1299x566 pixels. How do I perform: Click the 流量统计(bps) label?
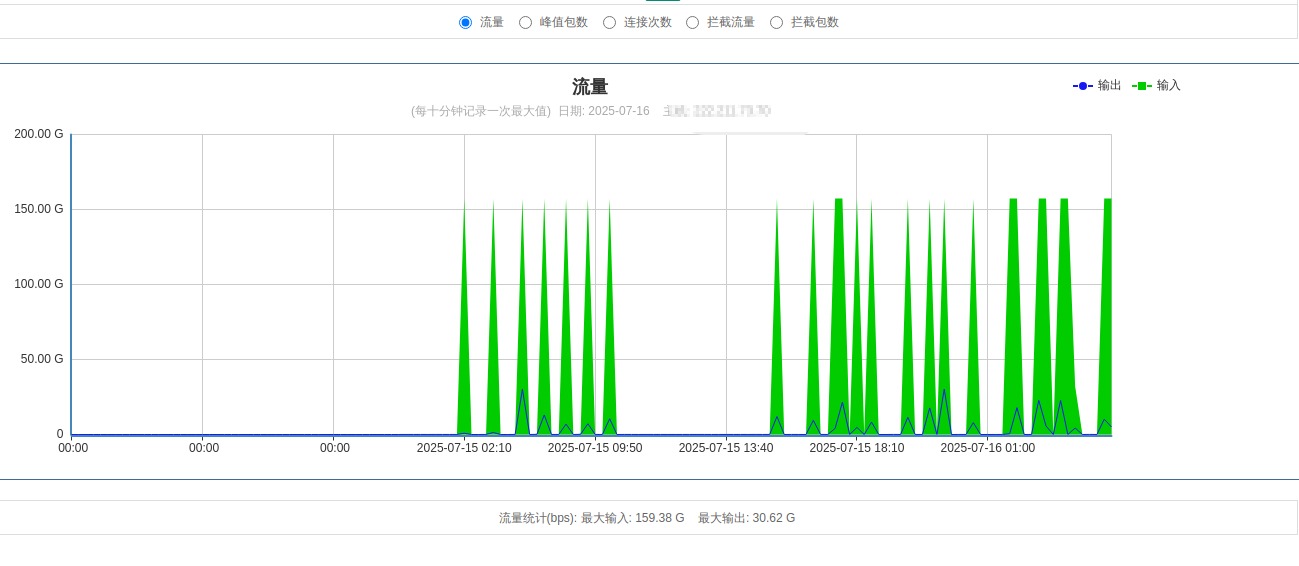[538, 518]
